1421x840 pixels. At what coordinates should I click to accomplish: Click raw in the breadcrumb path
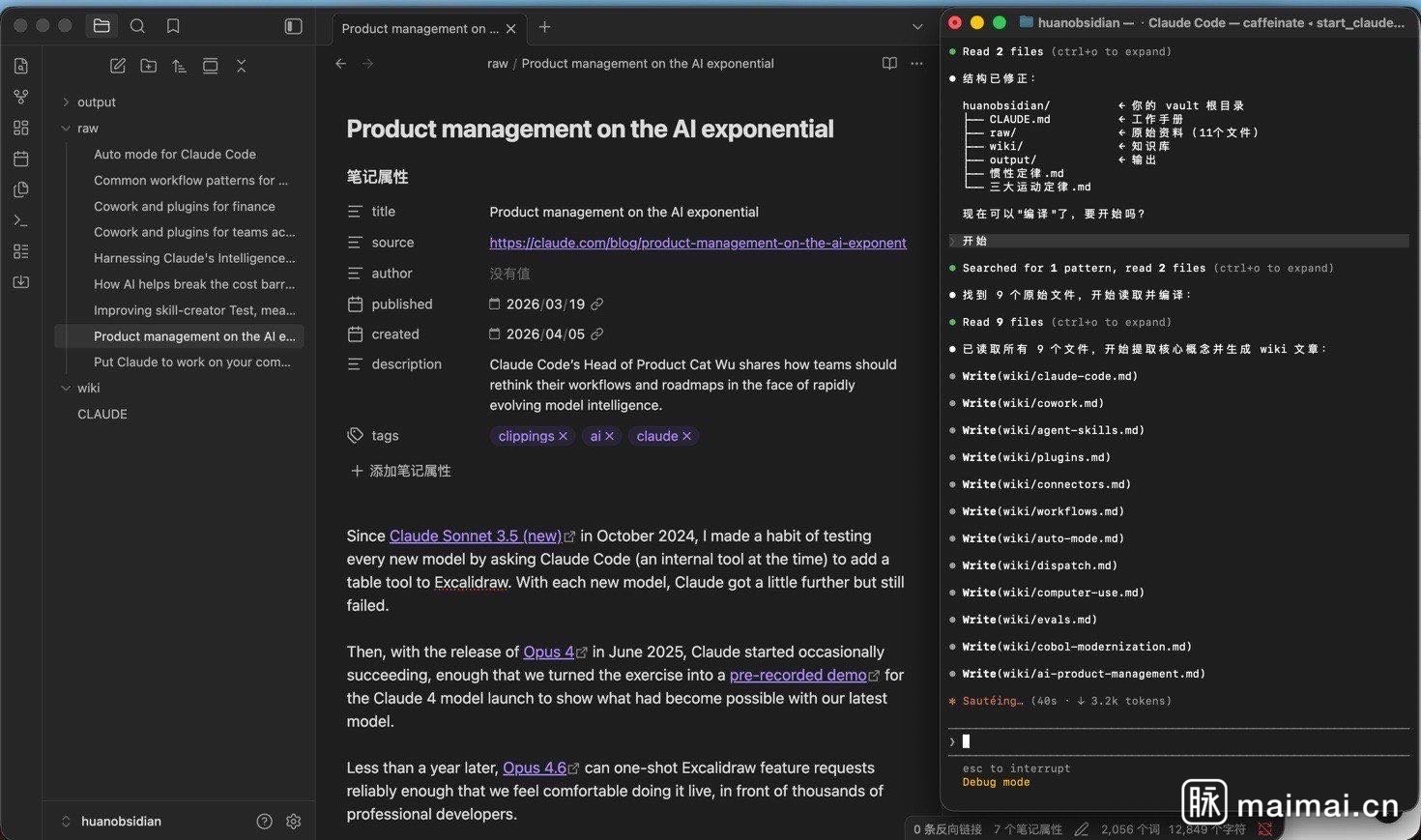tap(498, 64)
